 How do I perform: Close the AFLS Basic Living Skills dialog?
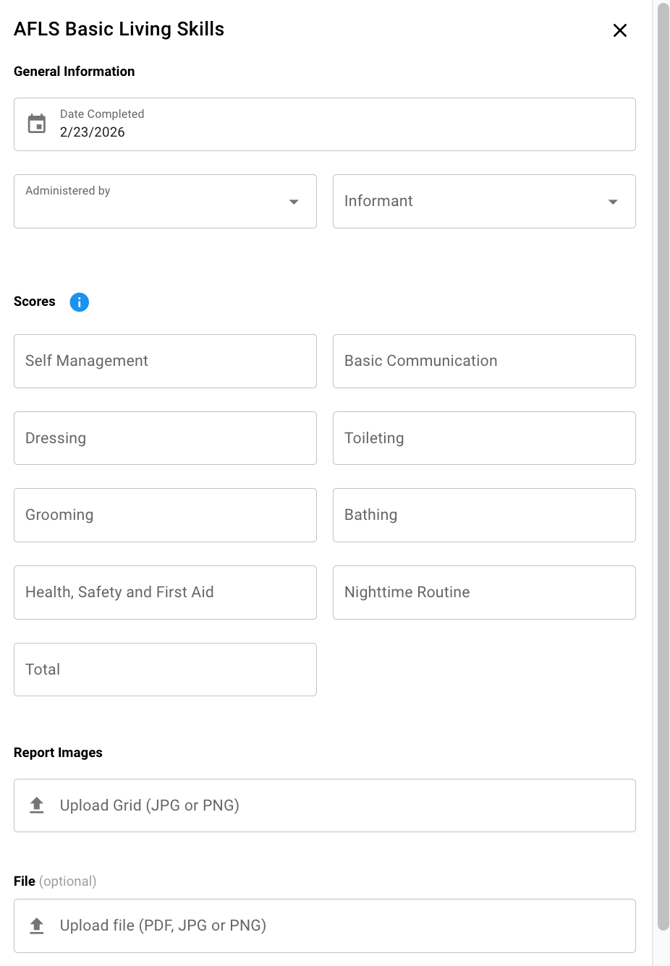point(620,30)
